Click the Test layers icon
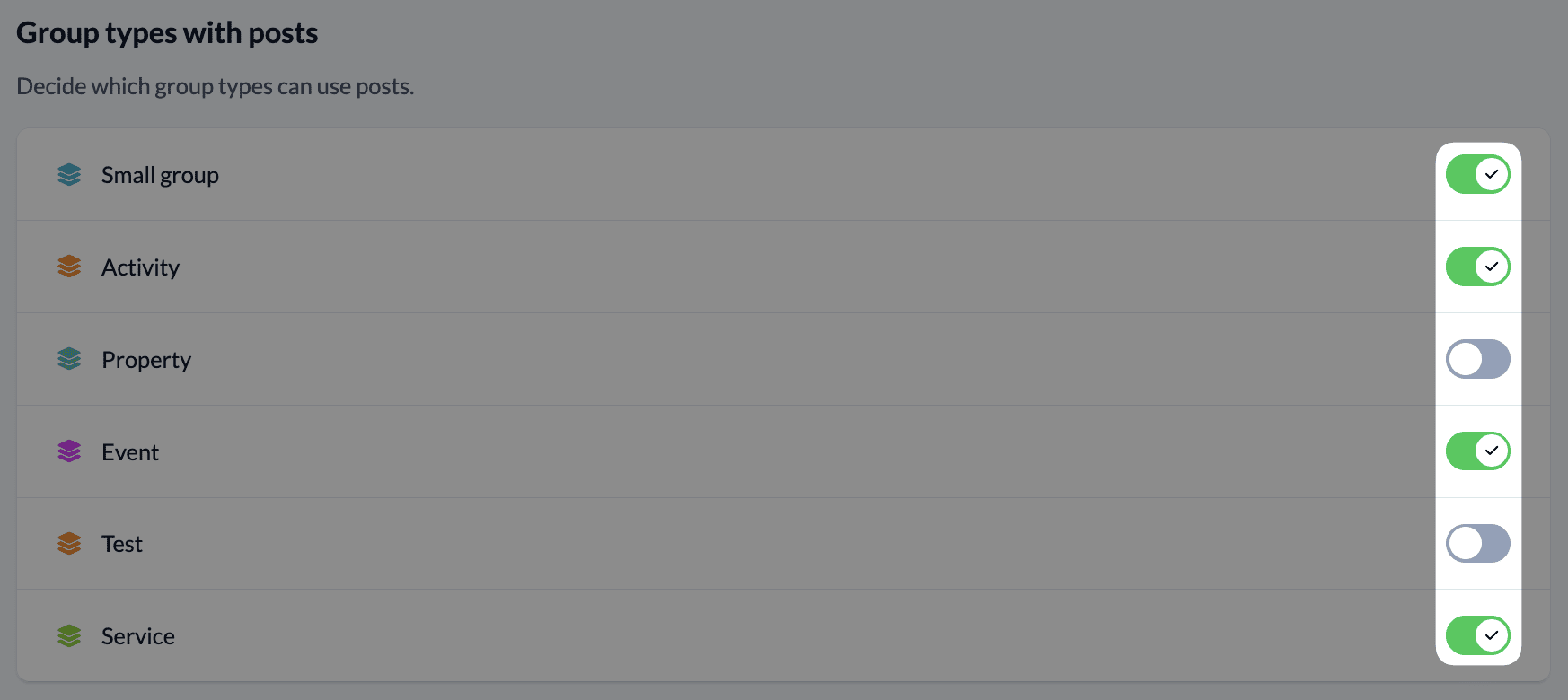The width and height of the screenshot is (1568, 700). click(x=69, y=544)
